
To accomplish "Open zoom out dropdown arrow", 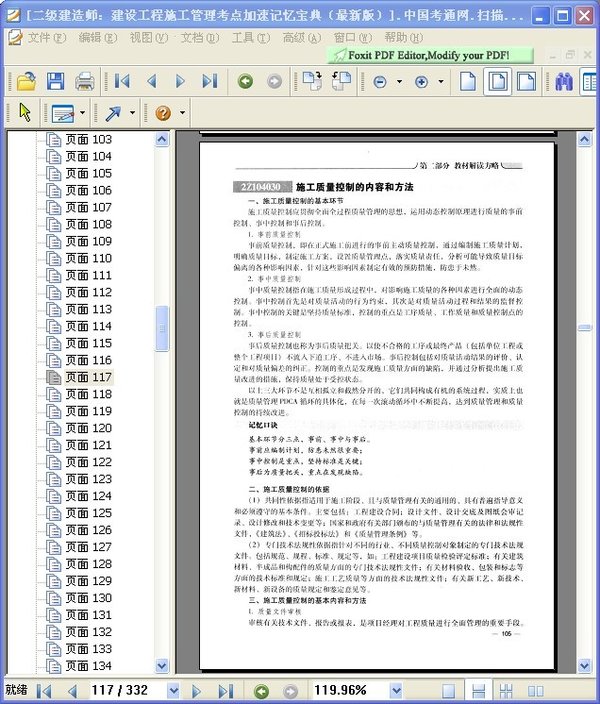I will point(399,81).
